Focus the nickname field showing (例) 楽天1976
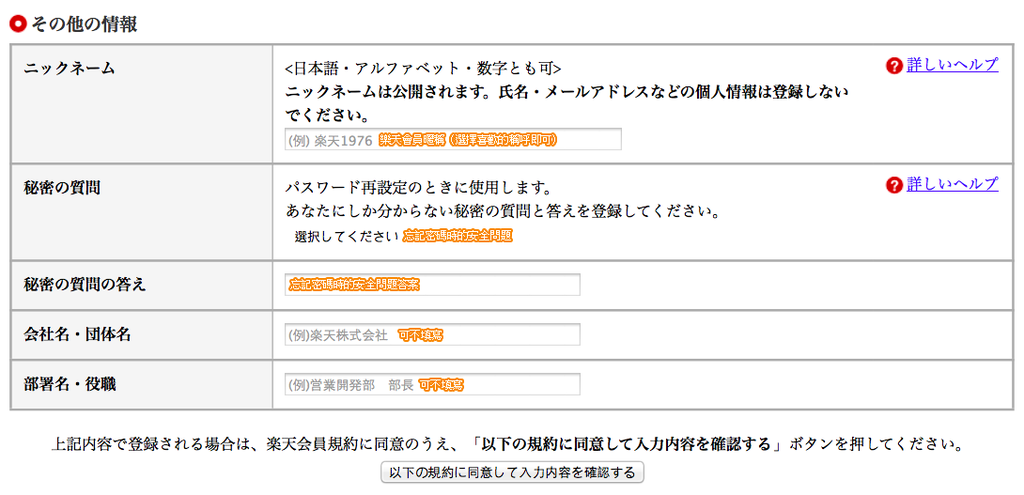Screen dimensions: 1024x495 click(x=453, y=140)
